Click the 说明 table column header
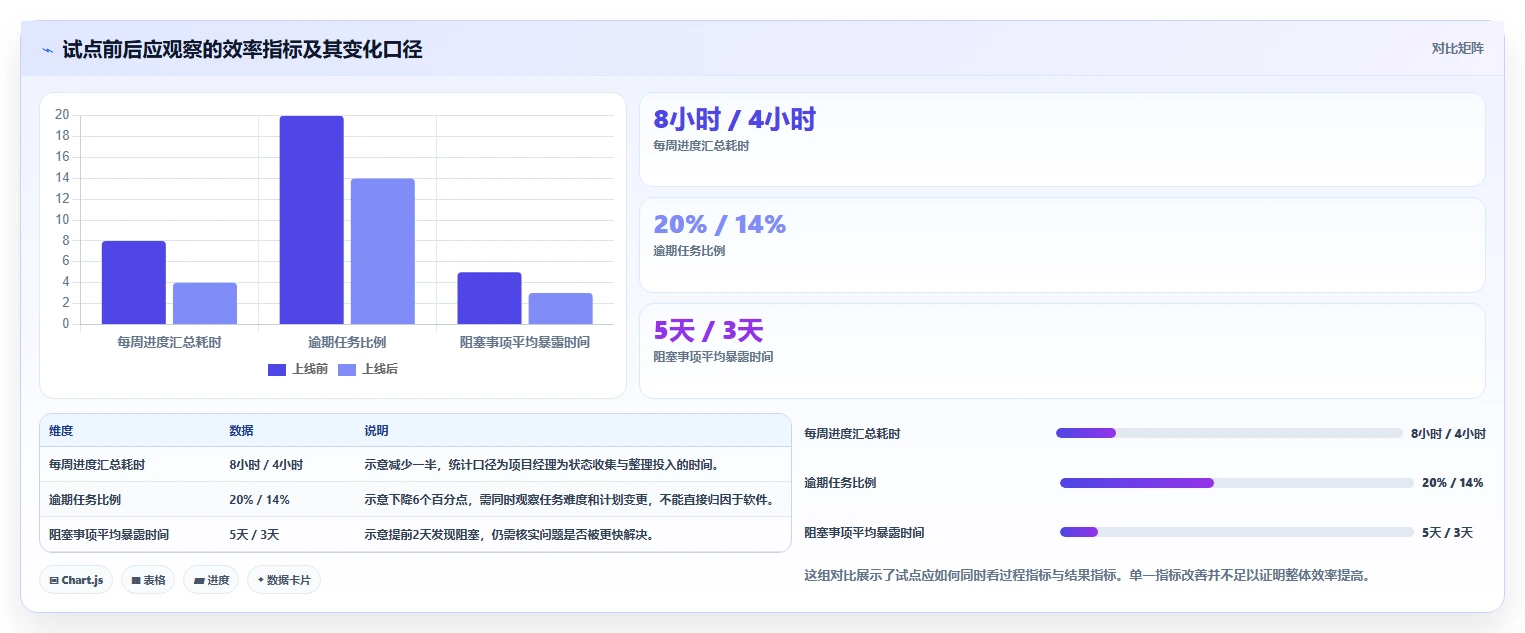 click(376, 431)
